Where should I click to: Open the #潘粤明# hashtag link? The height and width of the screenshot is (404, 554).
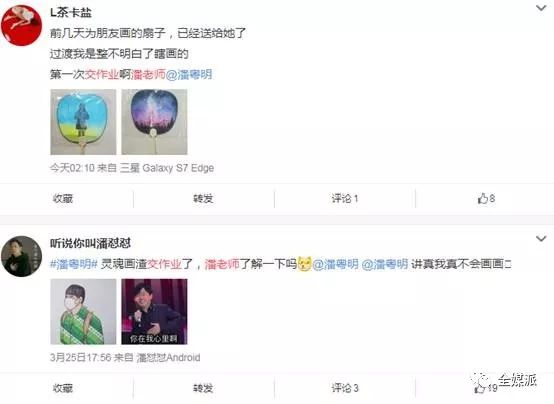73,264
